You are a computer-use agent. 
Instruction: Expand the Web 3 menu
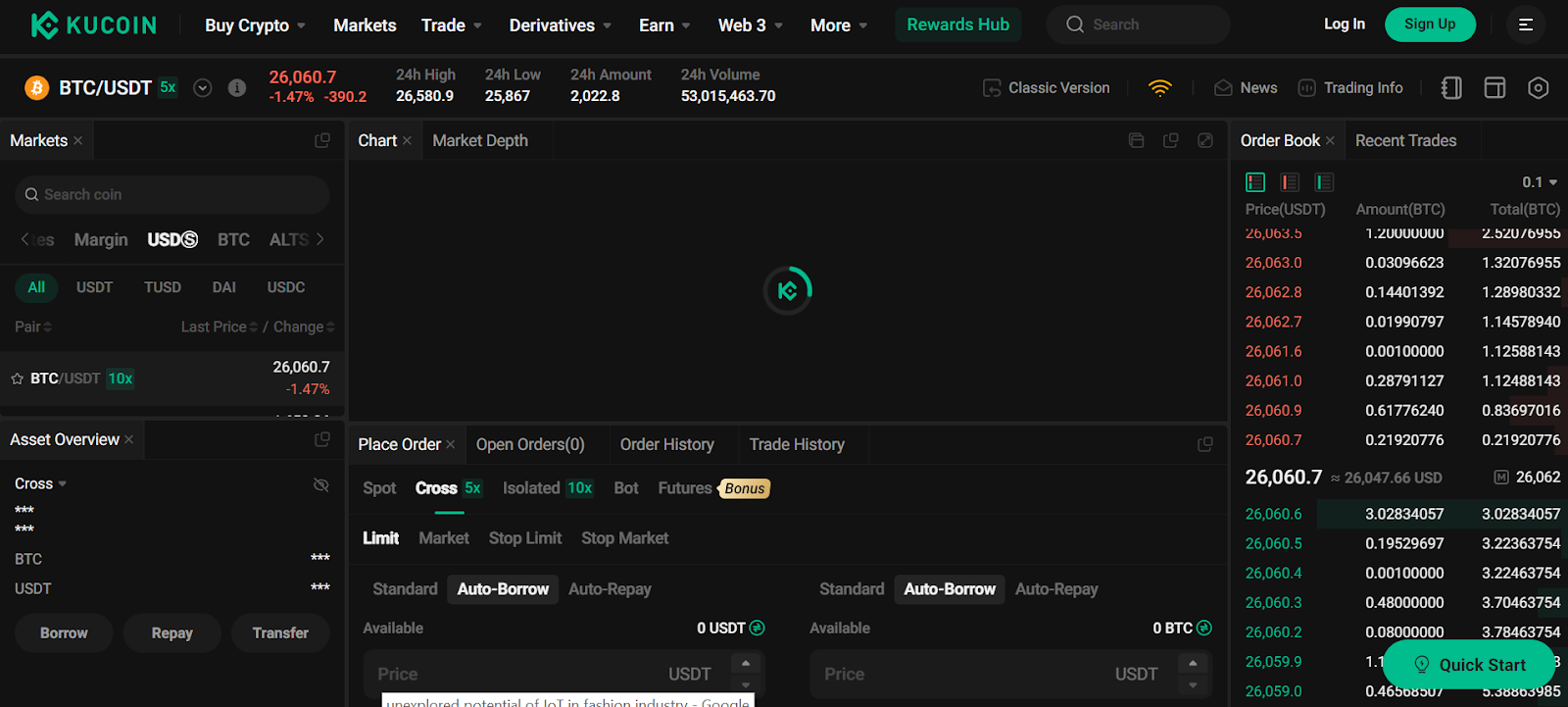click(751, 25)
